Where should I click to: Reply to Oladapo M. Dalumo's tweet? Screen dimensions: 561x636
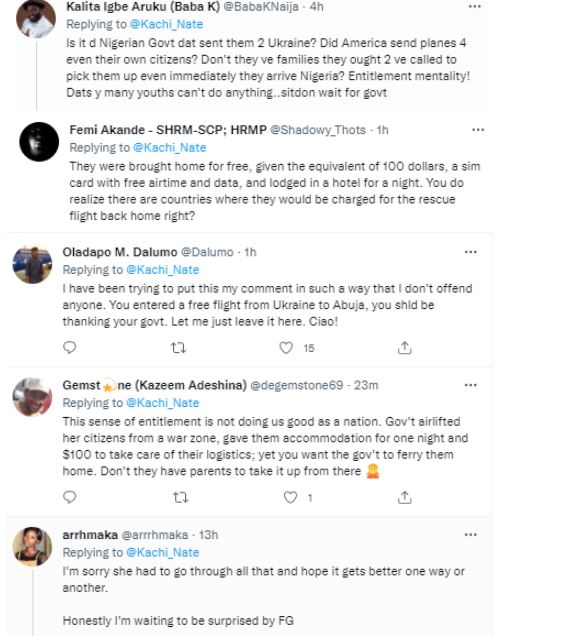point(70,348)
